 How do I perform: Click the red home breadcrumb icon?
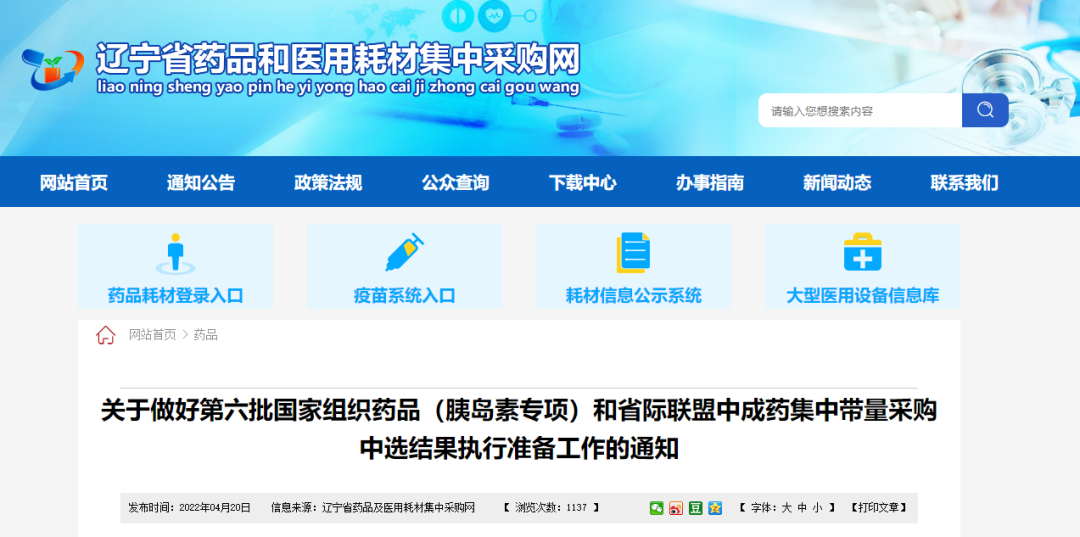tap(105, 335)
